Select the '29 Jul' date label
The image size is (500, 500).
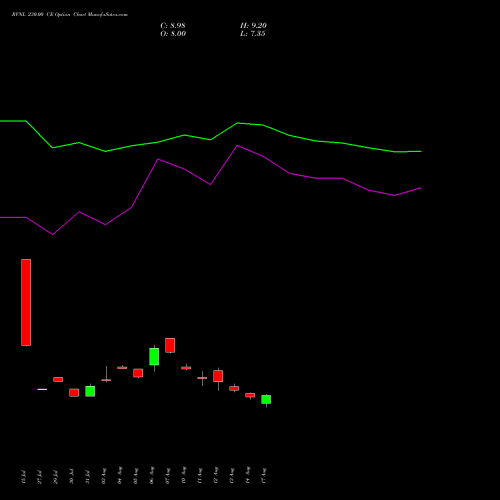pyautogui.click(x=55, y=477)
